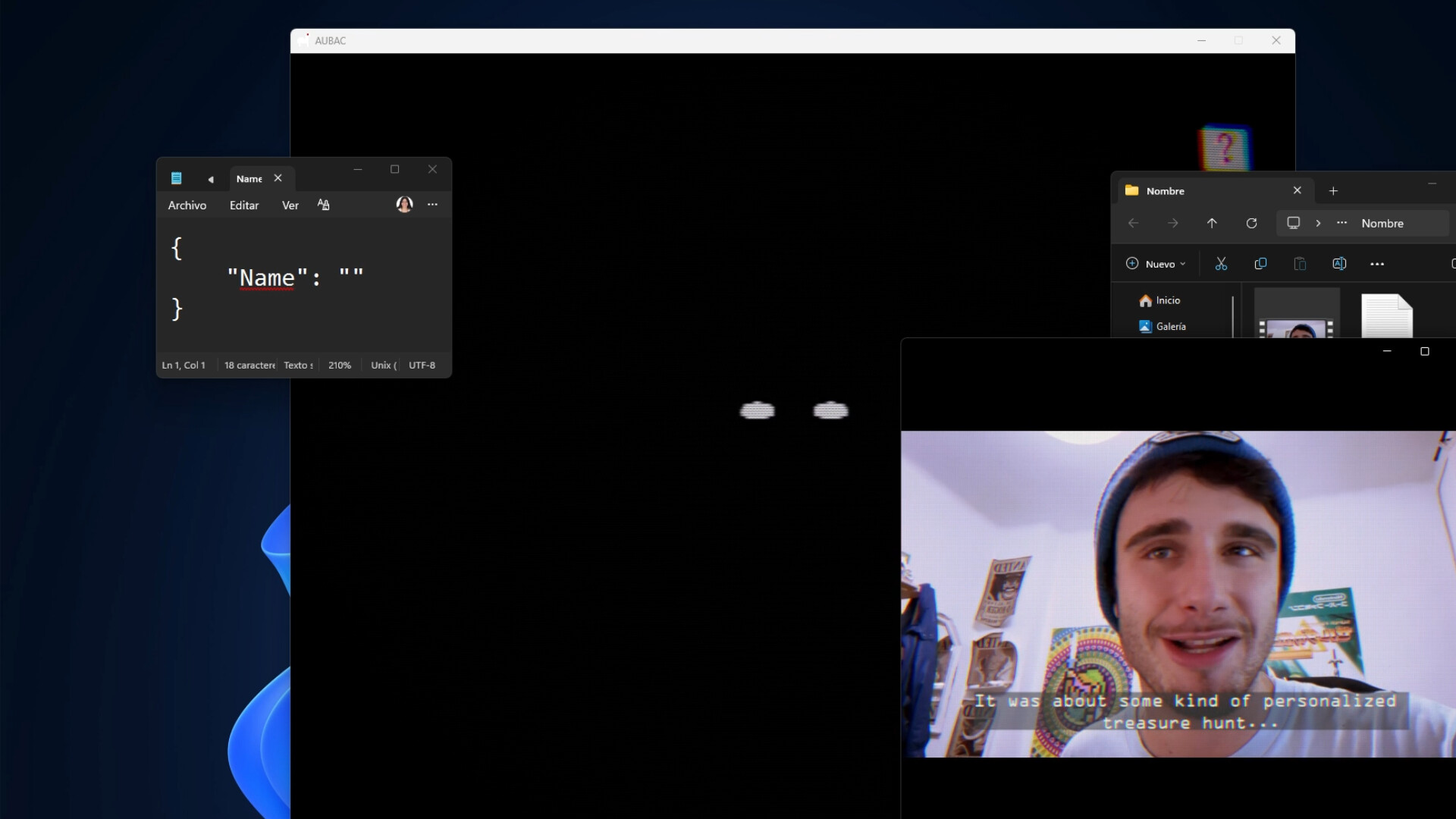Select the blank document file in File Explorer

click(x=1387, y=315)
